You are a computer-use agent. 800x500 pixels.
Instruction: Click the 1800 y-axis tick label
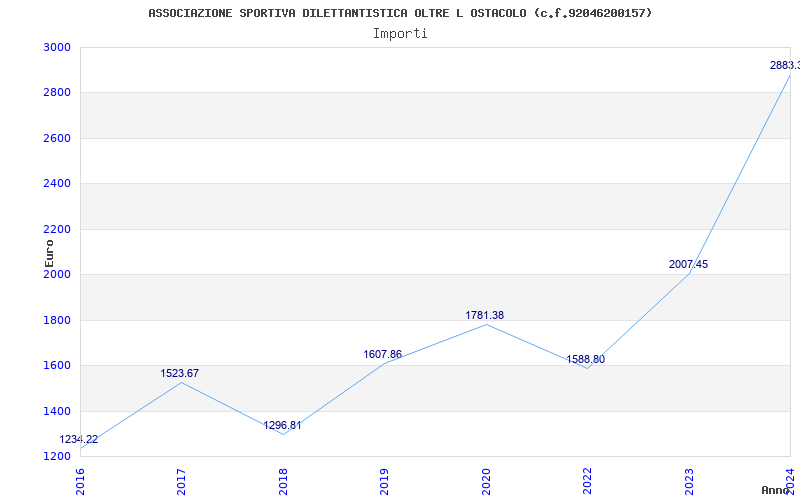click(x=57, y=320)
